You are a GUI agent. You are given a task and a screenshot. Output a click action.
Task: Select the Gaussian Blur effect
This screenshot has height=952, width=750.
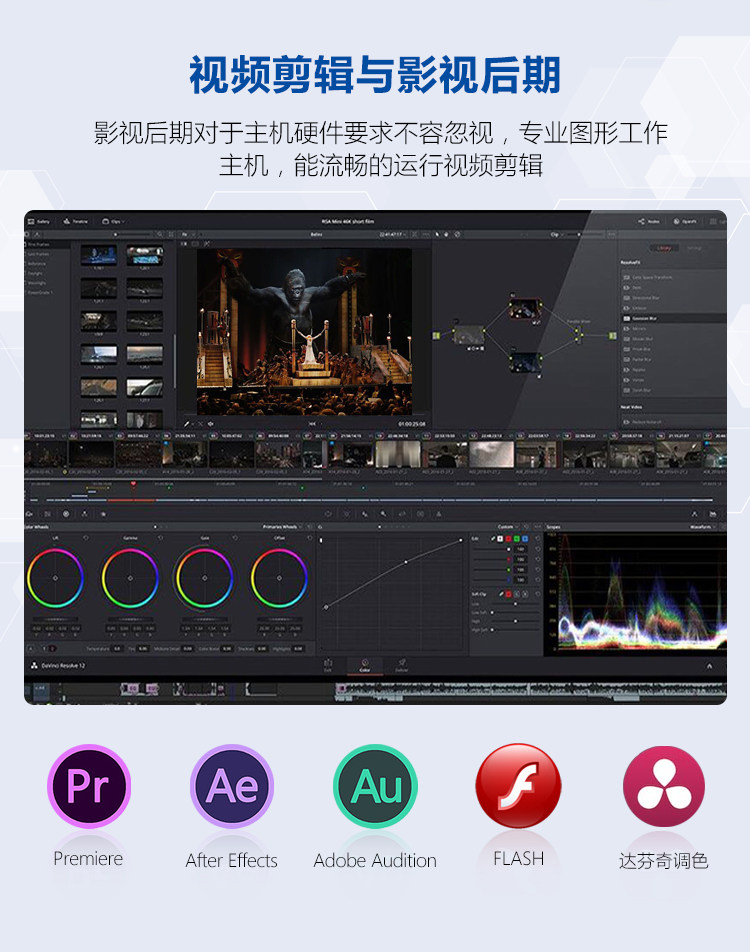(673, 318)
